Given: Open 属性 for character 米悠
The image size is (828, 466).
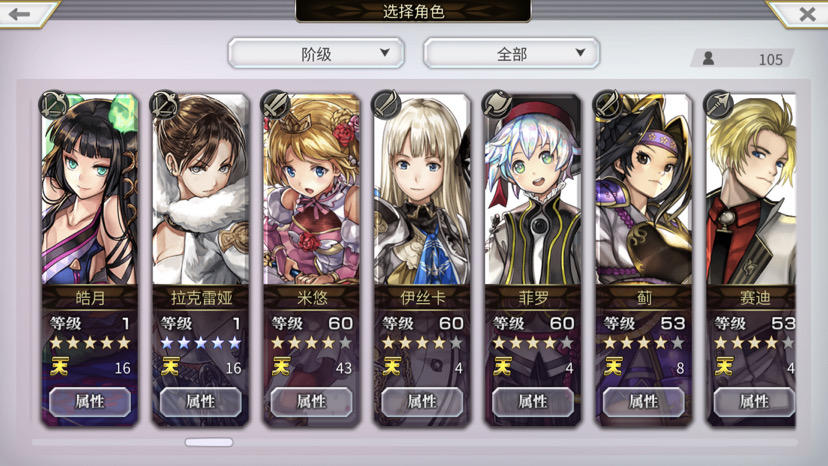Looking at the screenshot, I should [x=312, y=402].
